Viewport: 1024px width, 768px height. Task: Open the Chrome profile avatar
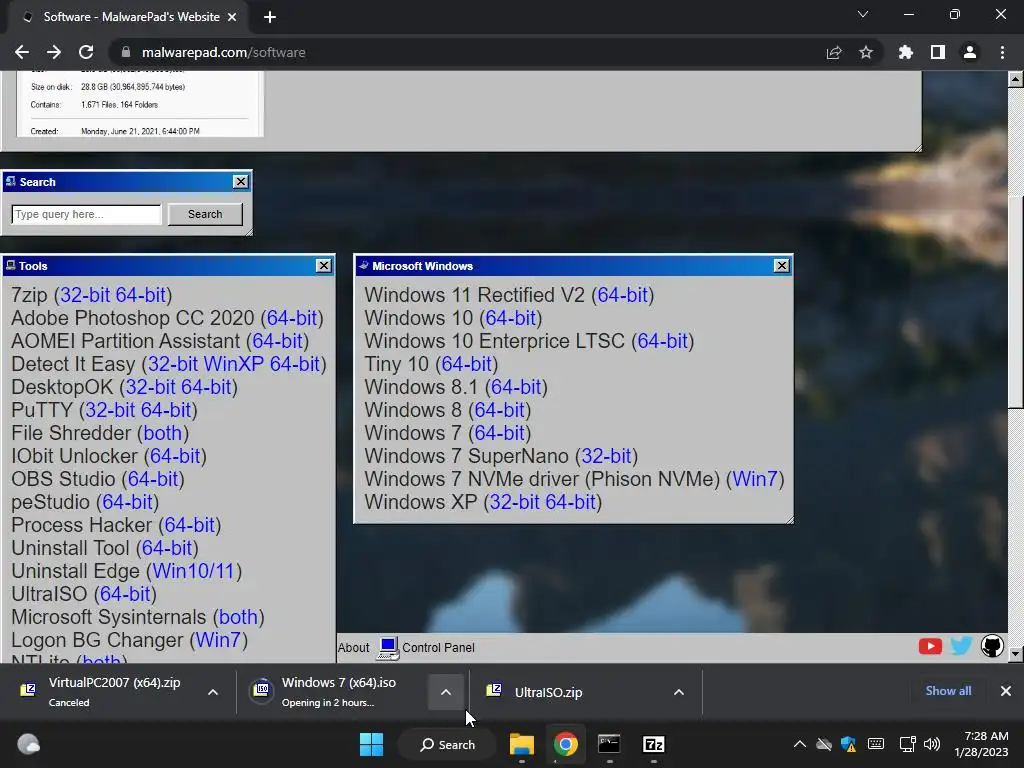970,52
